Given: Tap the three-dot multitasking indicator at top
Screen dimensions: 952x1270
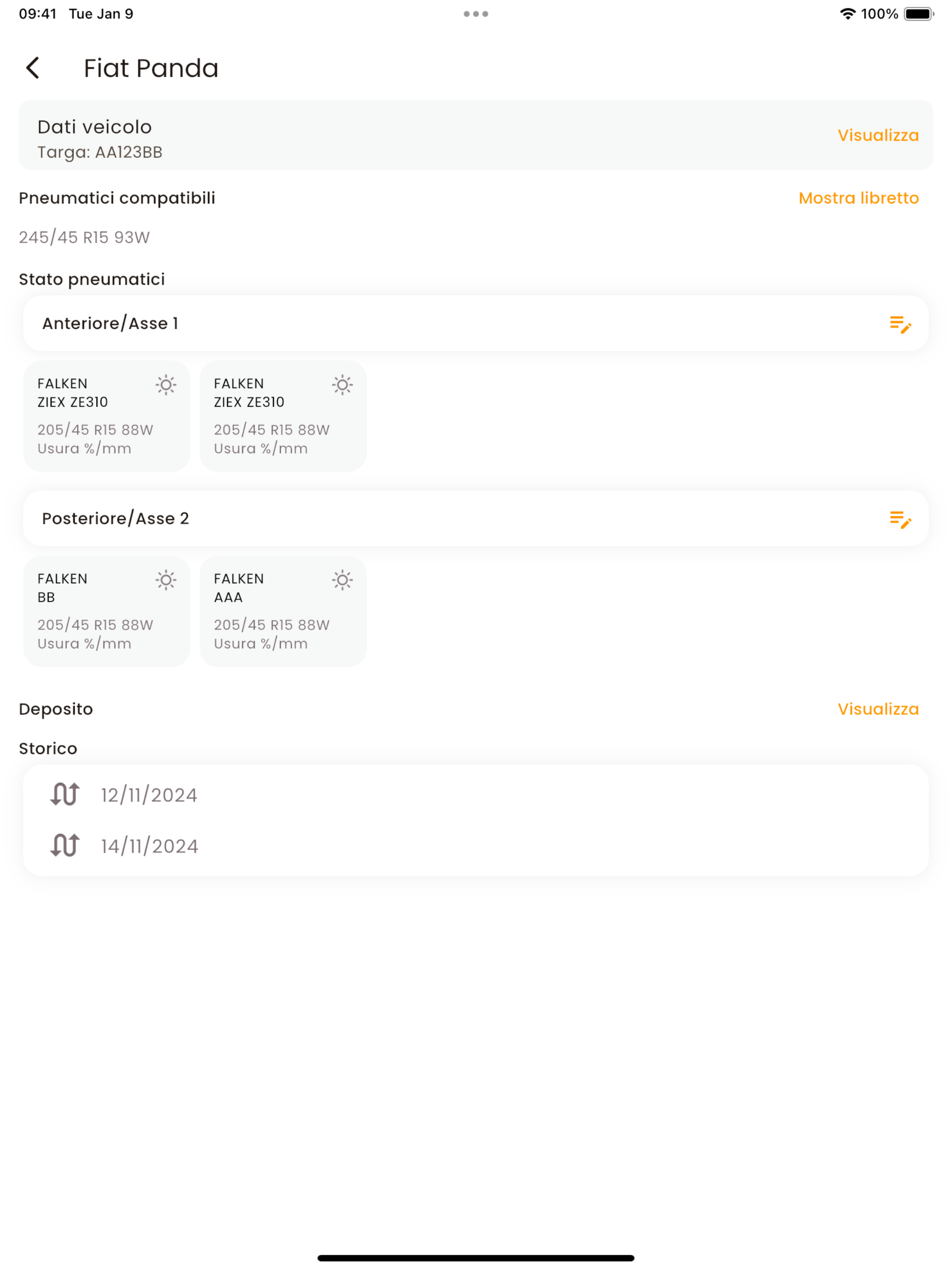Looking at the screenshot, I should [x=476, y=14].
